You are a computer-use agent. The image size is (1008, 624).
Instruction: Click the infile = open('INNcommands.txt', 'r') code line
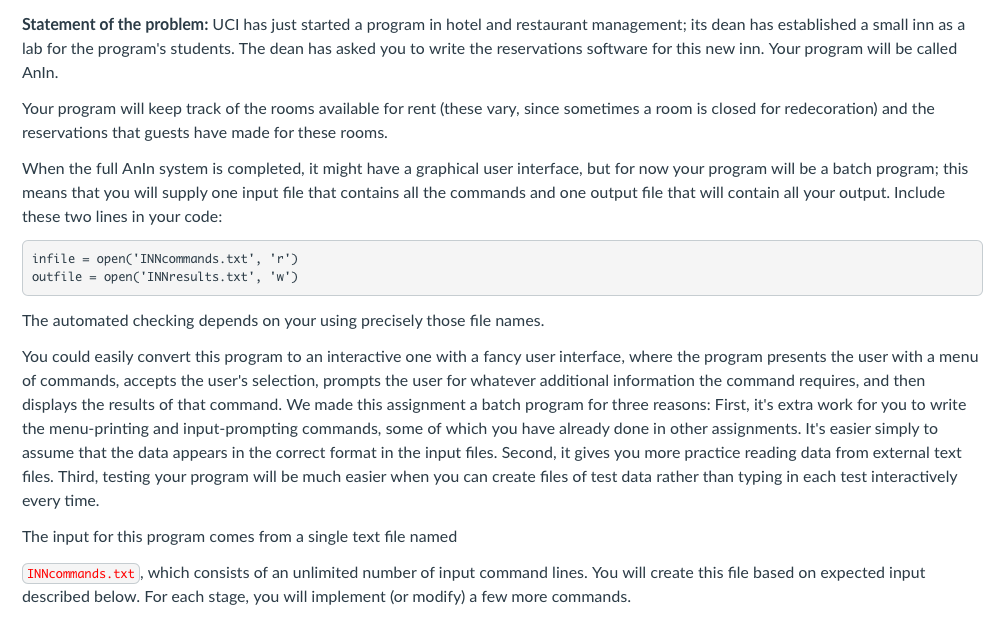pos(165,258)
